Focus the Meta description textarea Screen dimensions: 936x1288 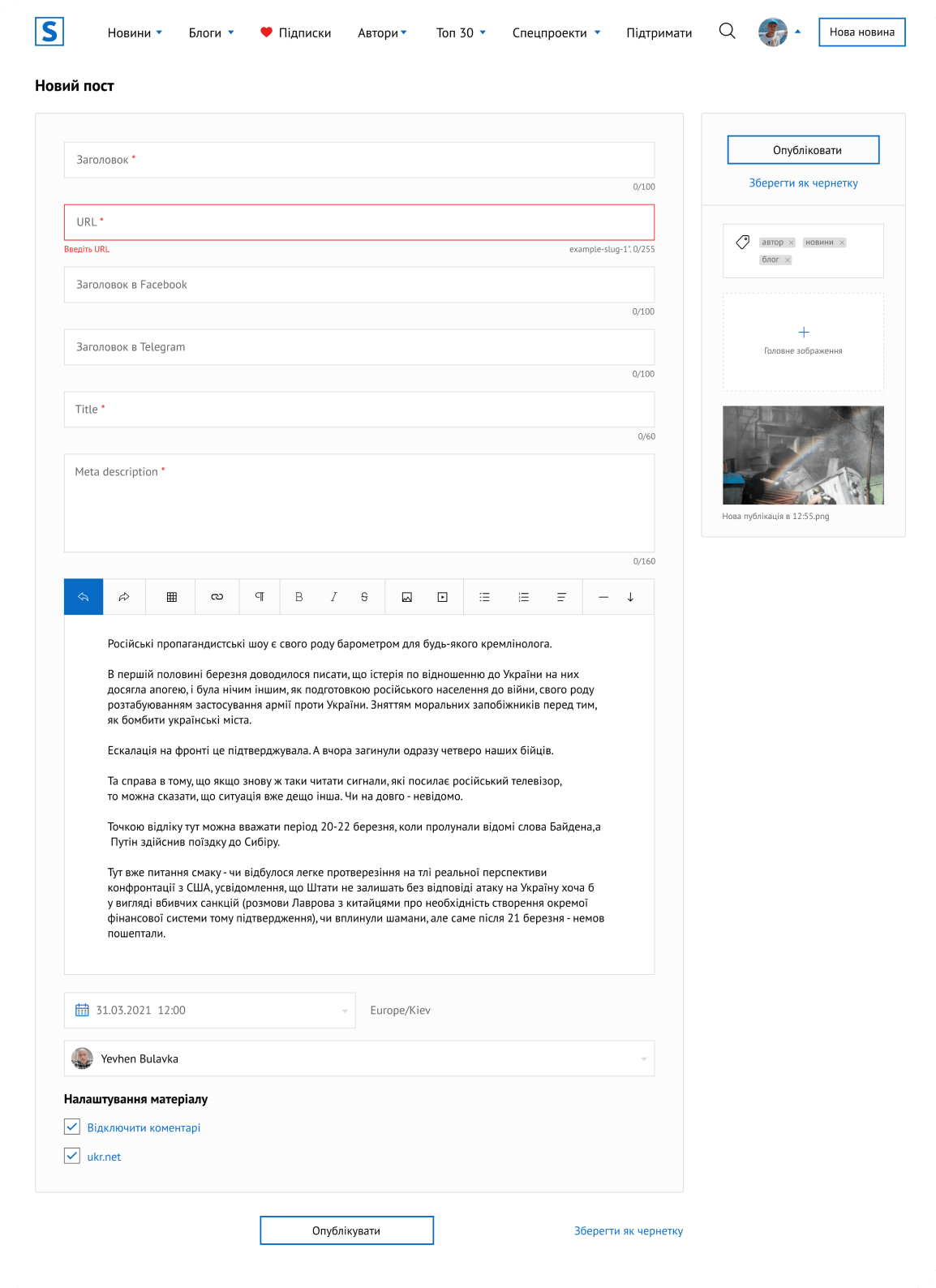[x=359, y=503]
